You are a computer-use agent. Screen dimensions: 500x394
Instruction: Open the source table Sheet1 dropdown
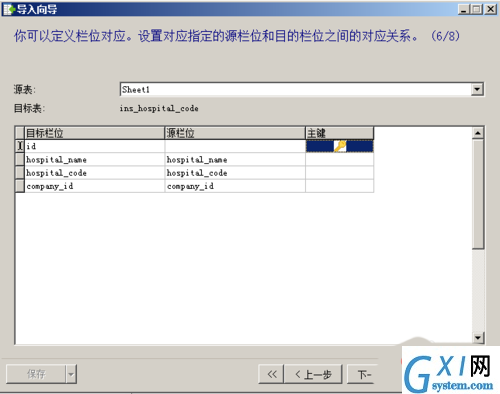pyautogui.click(x=477, y=89)
